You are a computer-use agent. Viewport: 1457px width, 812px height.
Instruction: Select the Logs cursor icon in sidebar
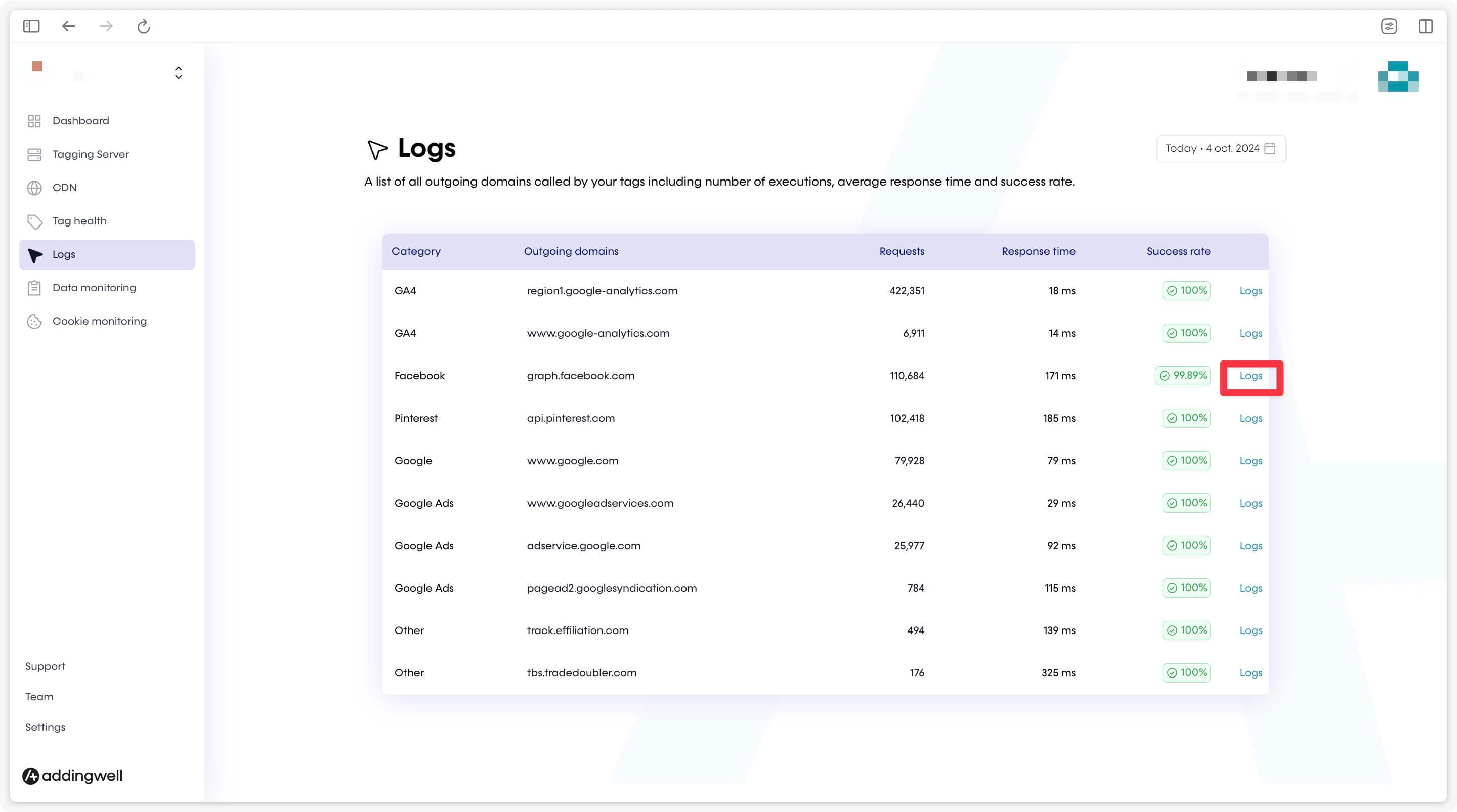[x=35, y=255]
